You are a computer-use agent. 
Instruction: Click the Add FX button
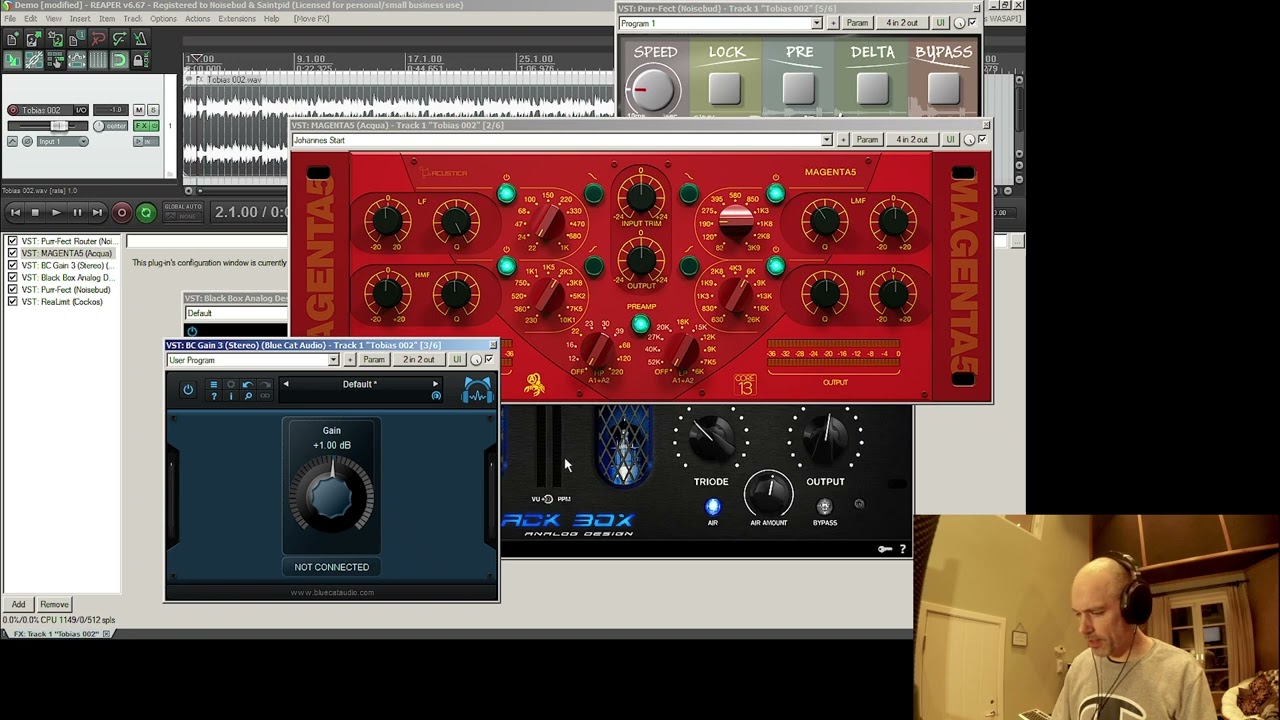[x=18, y=604]
